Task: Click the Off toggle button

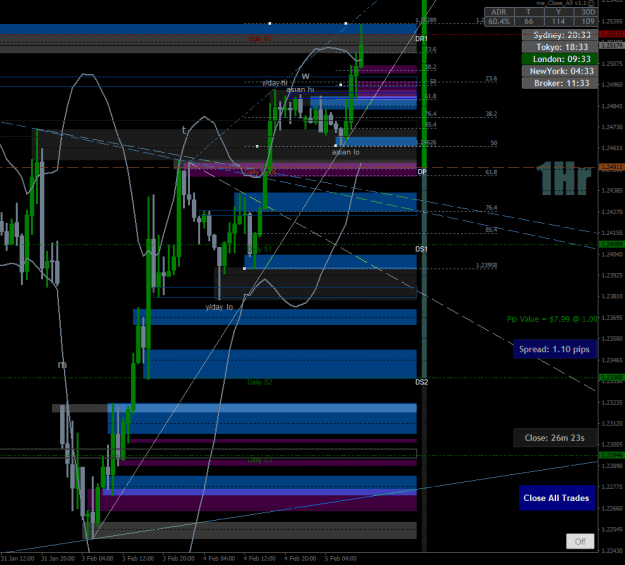Action: pos(580,541)
